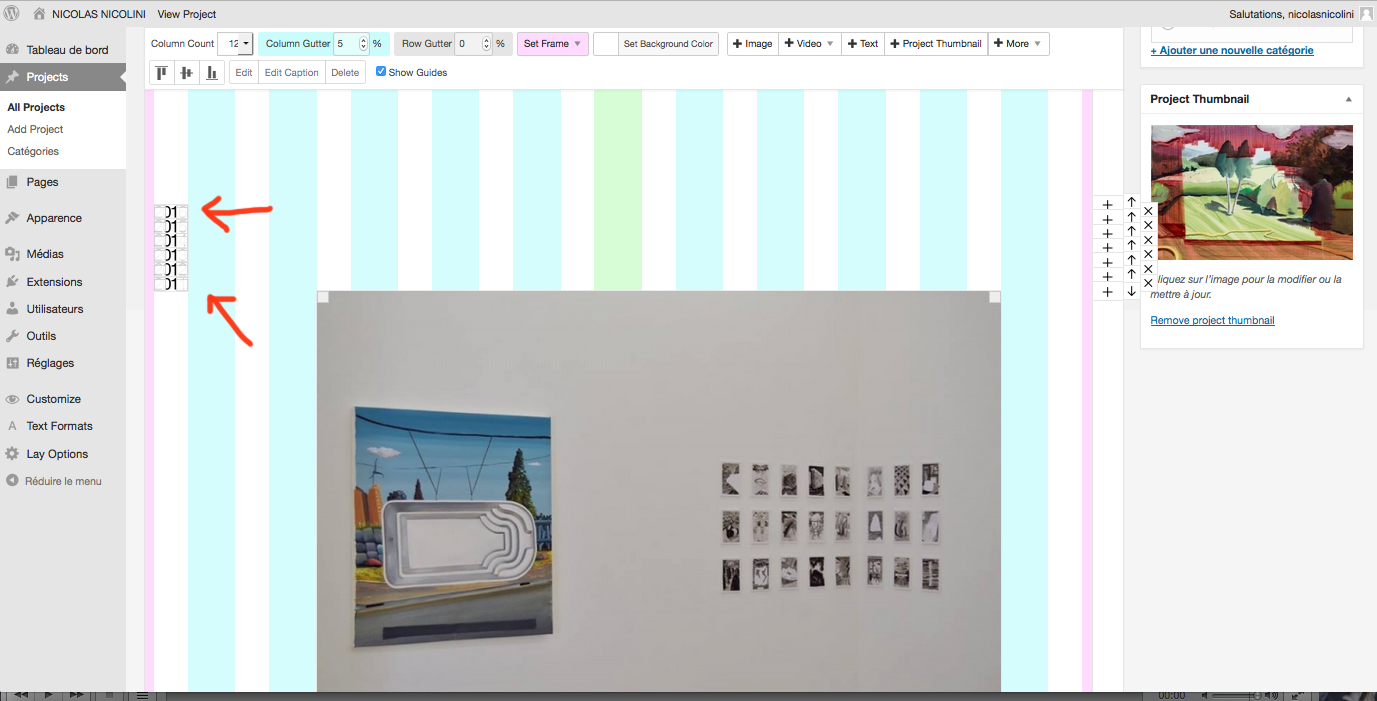Viewport: 1377px width, 701px height.
Task: Click the Edit Caption button
Action: coord(292,72)
